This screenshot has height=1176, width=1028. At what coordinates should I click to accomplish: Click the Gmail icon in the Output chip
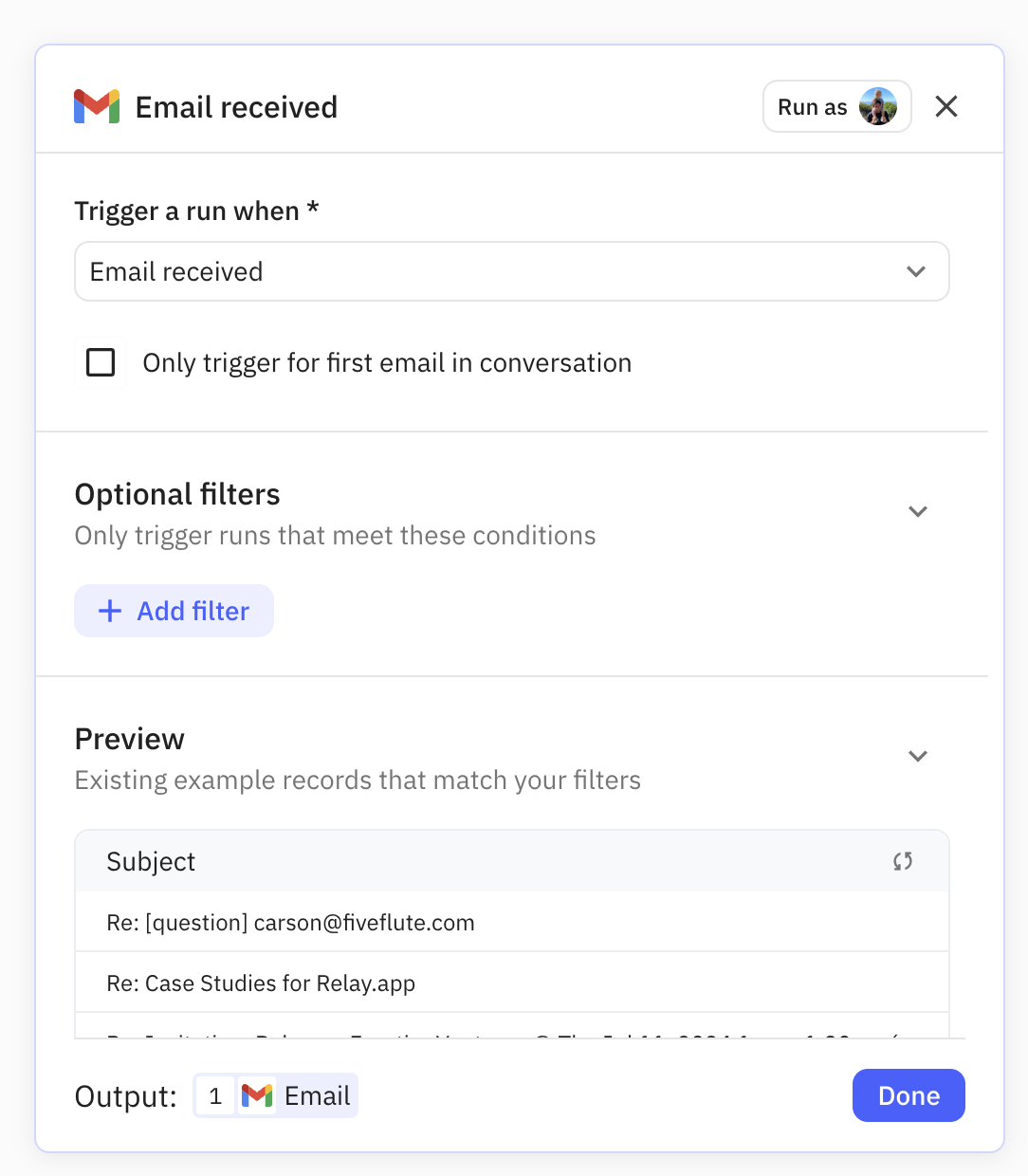[x=257, y=1096]
